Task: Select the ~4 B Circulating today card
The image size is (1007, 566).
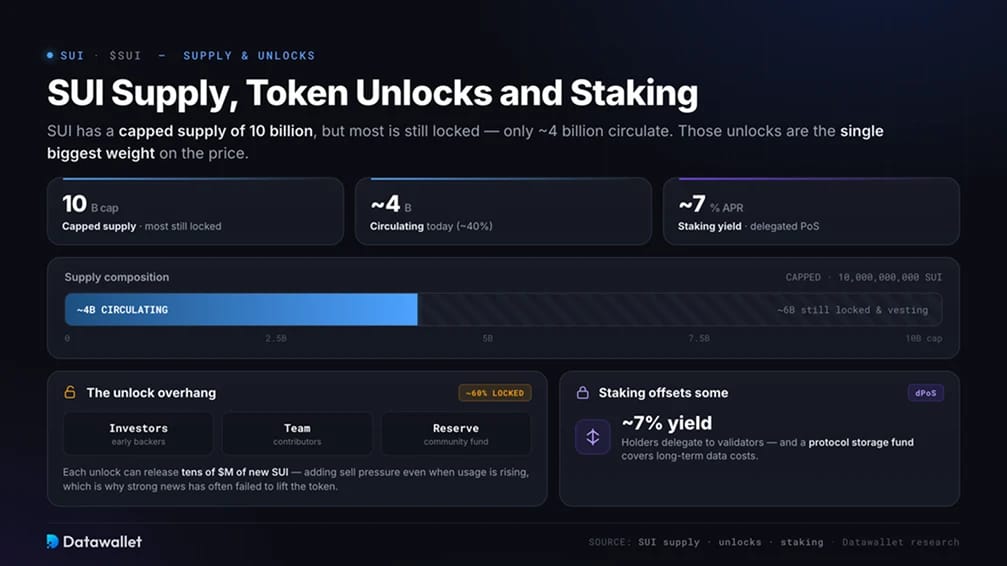Action: (504, 211)
